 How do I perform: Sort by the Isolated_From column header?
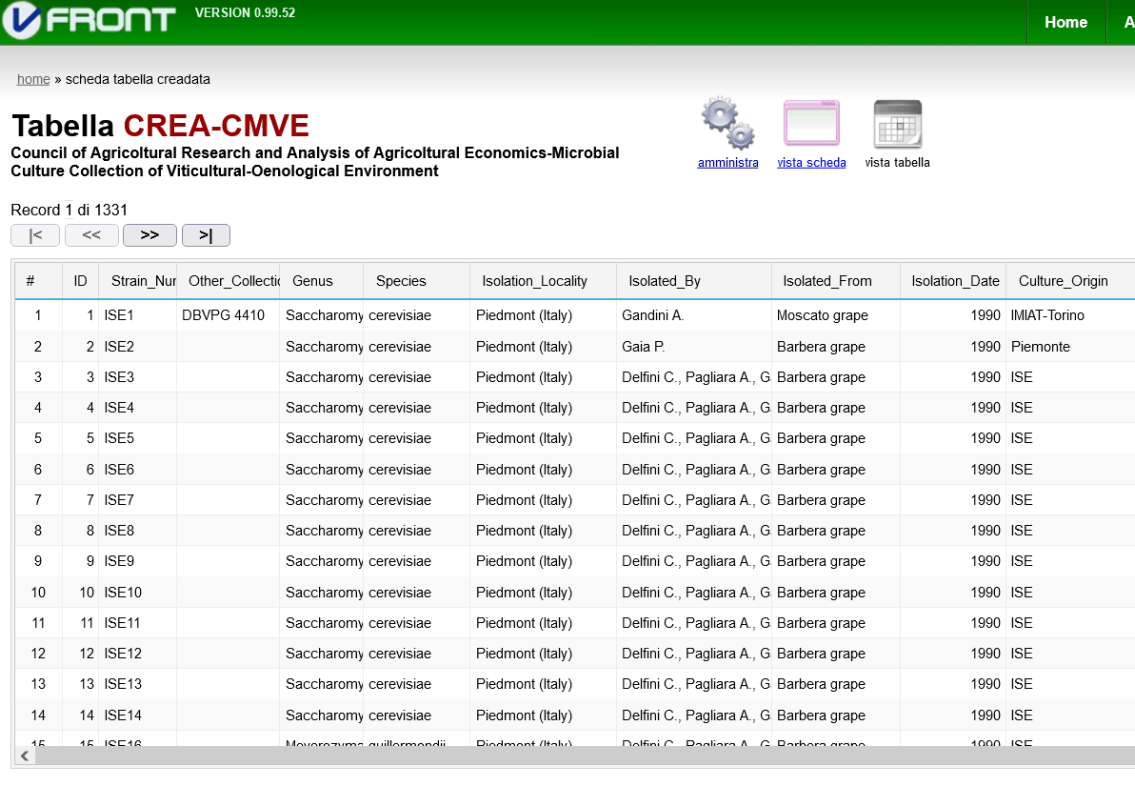coord(835,281)
